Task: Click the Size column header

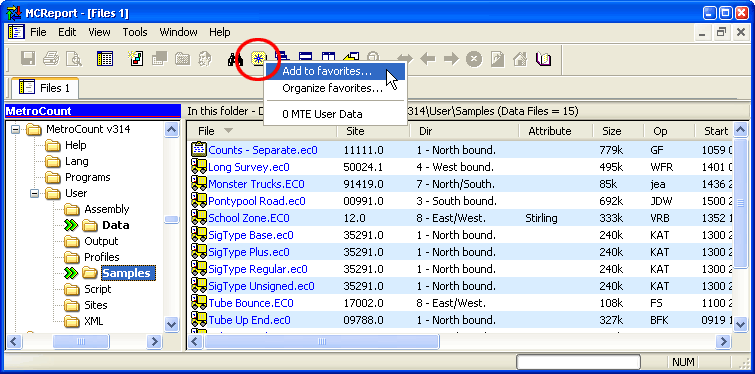Action: pyautogui.click(x=618, y=131)
